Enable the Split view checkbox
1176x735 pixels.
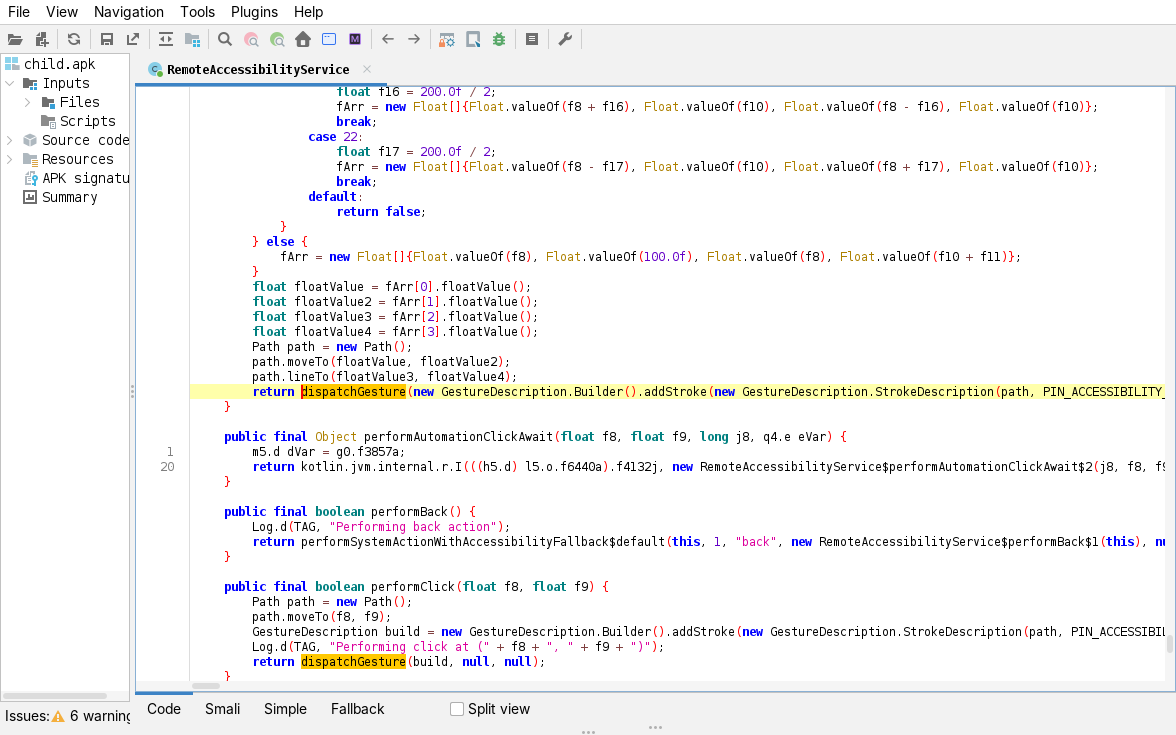point(457,709)
